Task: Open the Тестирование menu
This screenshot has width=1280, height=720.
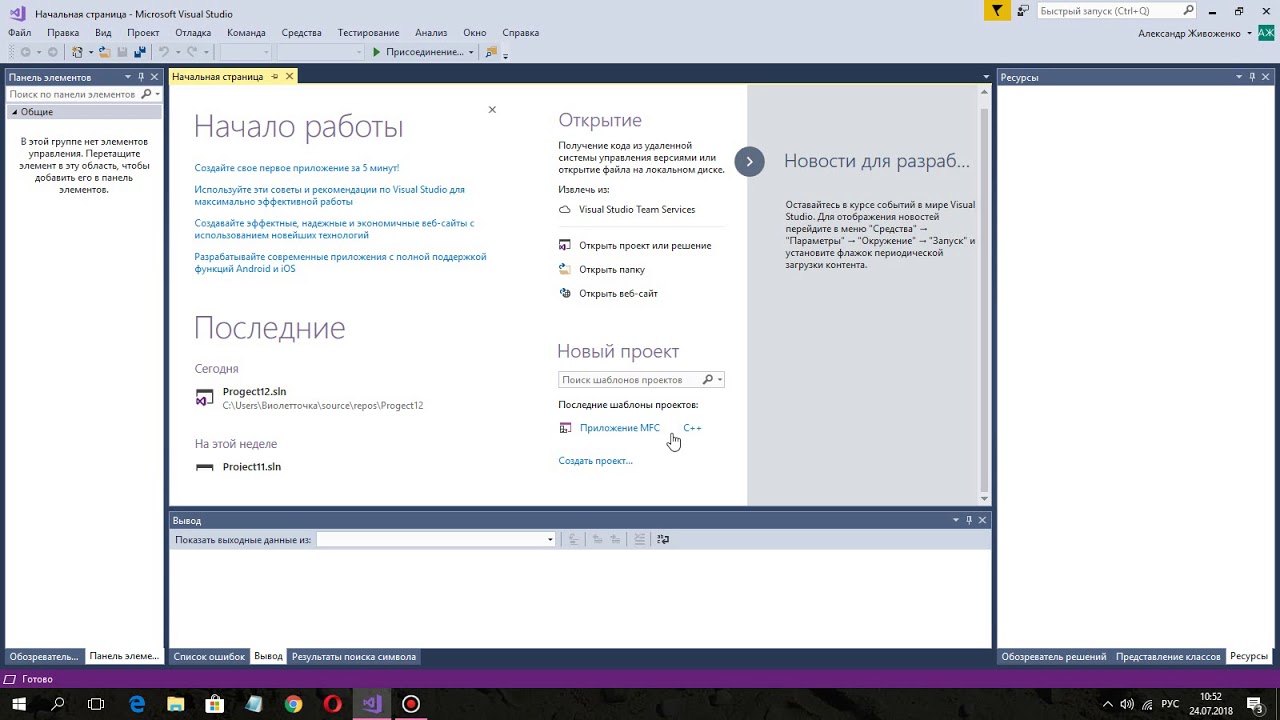Action: 368,33
